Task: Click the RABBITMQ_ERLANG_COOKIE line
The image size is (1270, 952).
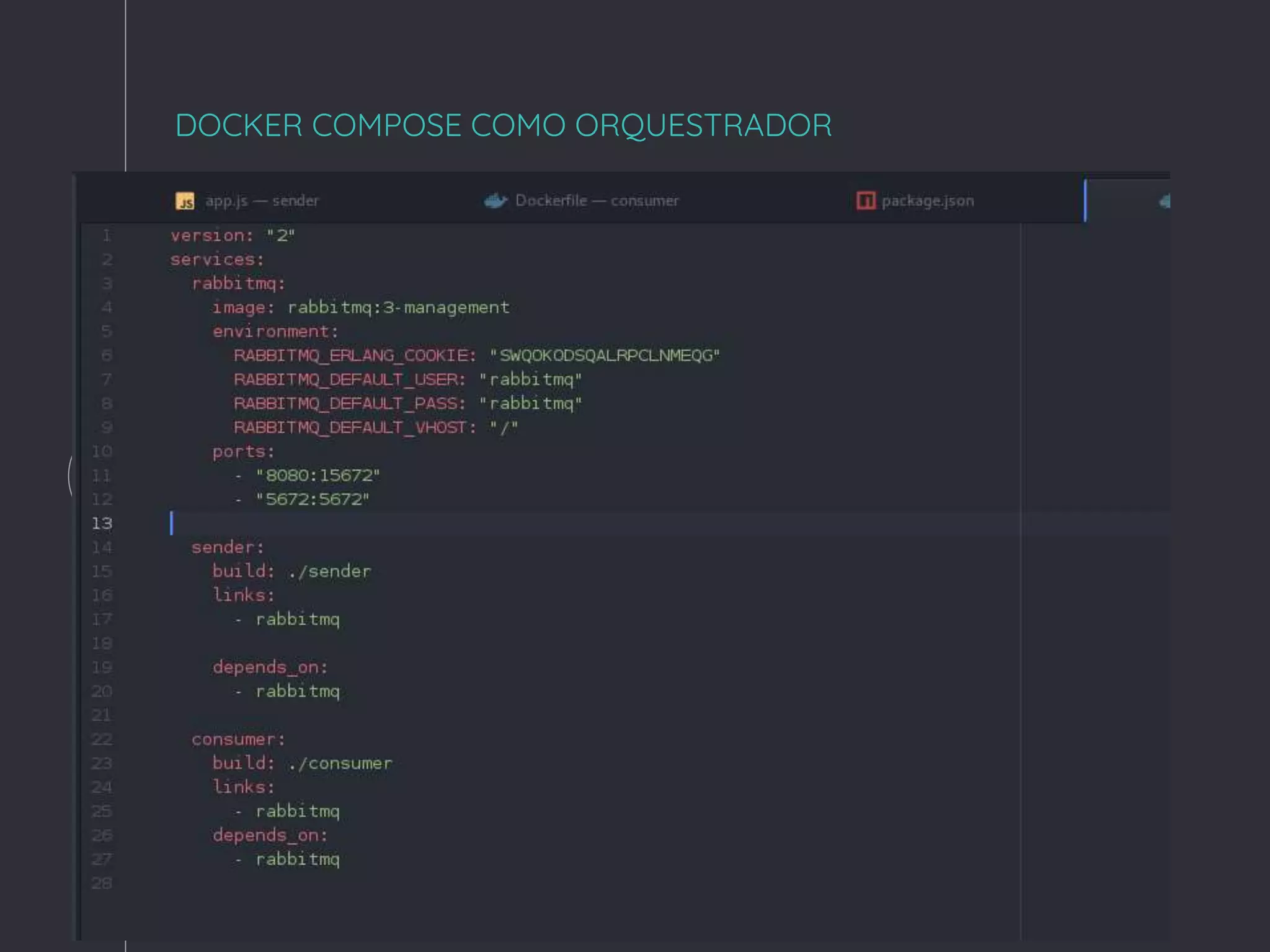Action: click(476, 355)
